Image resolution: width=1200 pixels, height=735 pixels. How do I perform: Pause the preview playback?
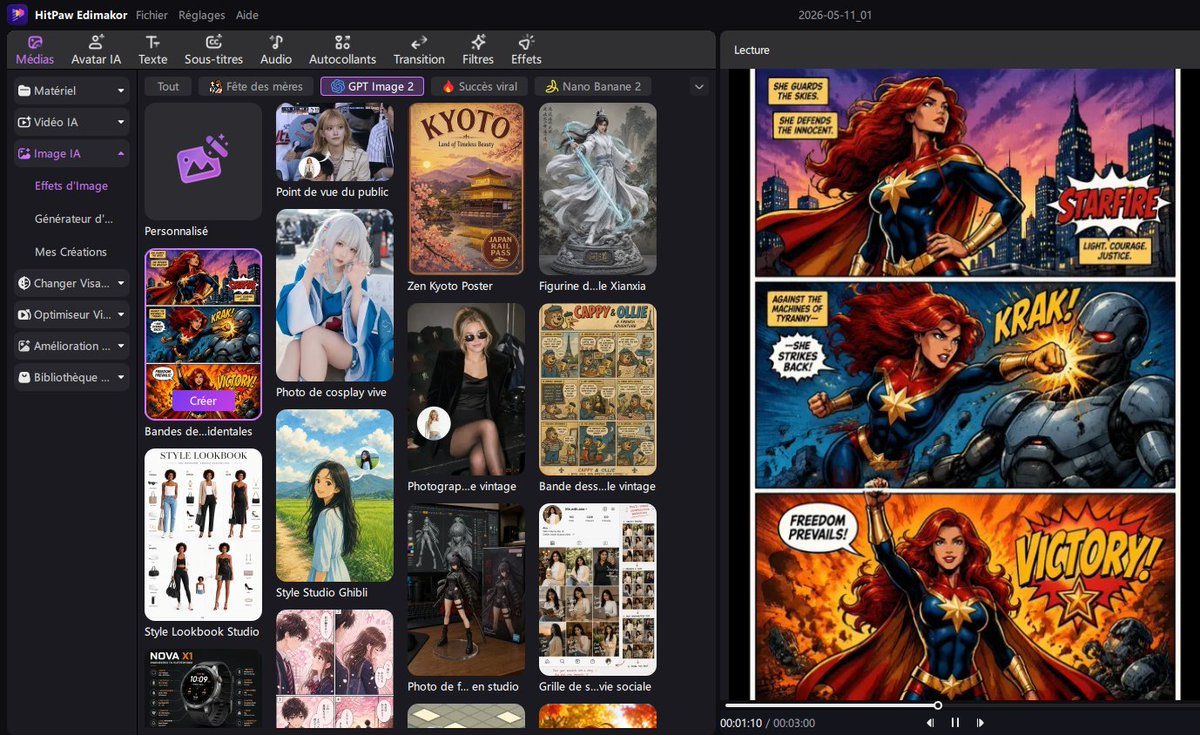[955, 722]
